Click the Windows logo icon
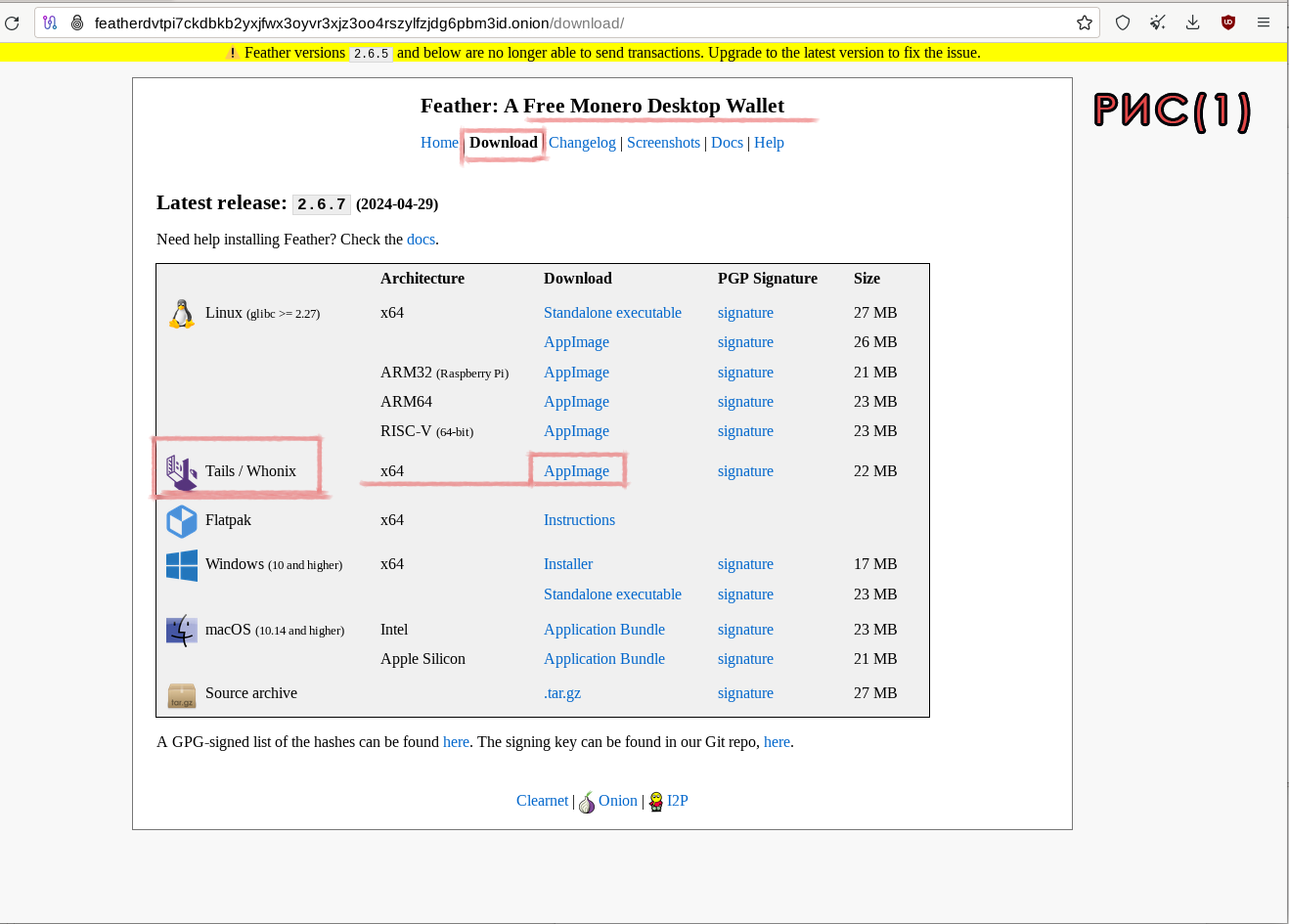The height and width of the screenshot is (924, 1289). tap(182, 565)
